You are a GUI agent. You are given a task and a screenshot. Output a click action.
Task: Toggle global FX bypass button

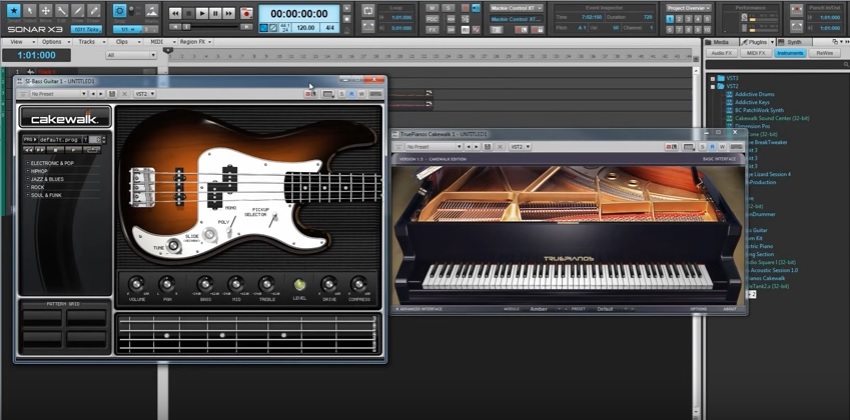(432, 30)
